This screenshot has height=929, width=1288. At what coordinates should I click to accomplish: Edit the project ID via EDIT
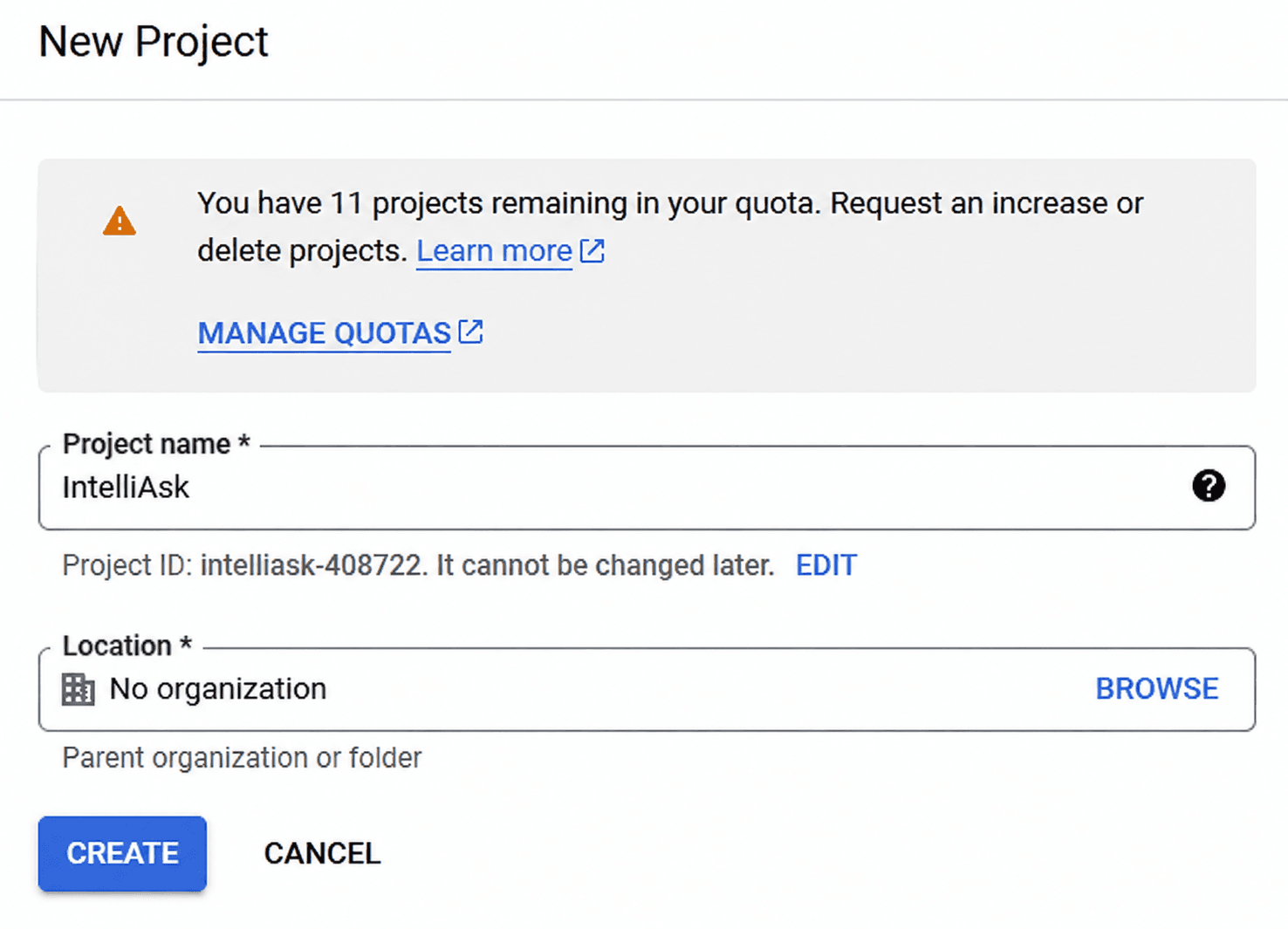pos(826,565)
